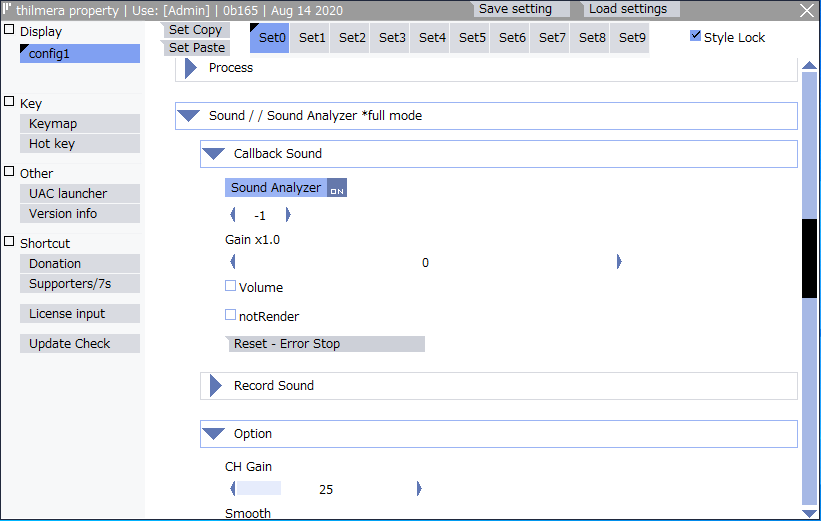Increase the Sound Analyzer device index arrow
Image resolution: width=821 pixels, height=521 pixels.
(288, 215)
